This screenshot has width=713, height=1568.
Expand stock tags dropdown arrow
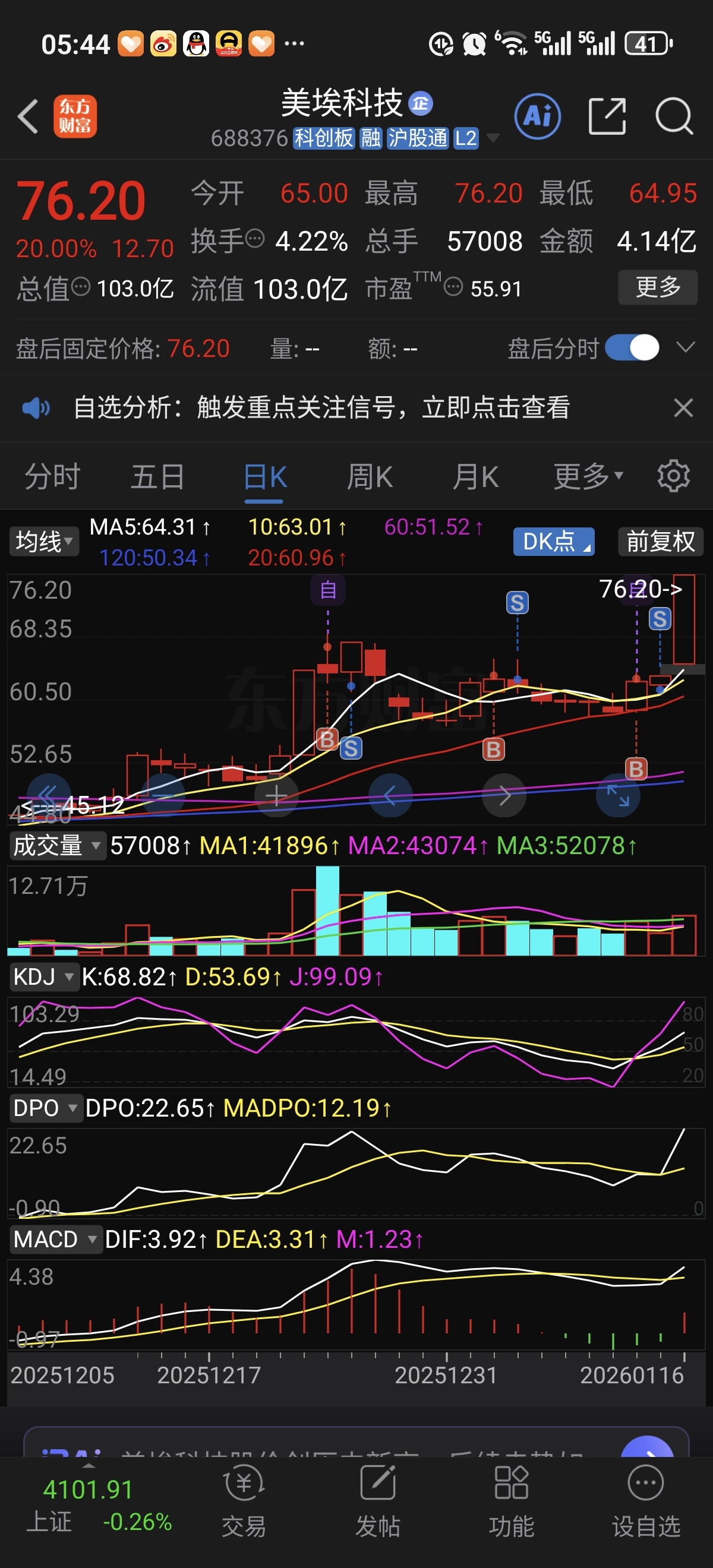tap(493, 138)
